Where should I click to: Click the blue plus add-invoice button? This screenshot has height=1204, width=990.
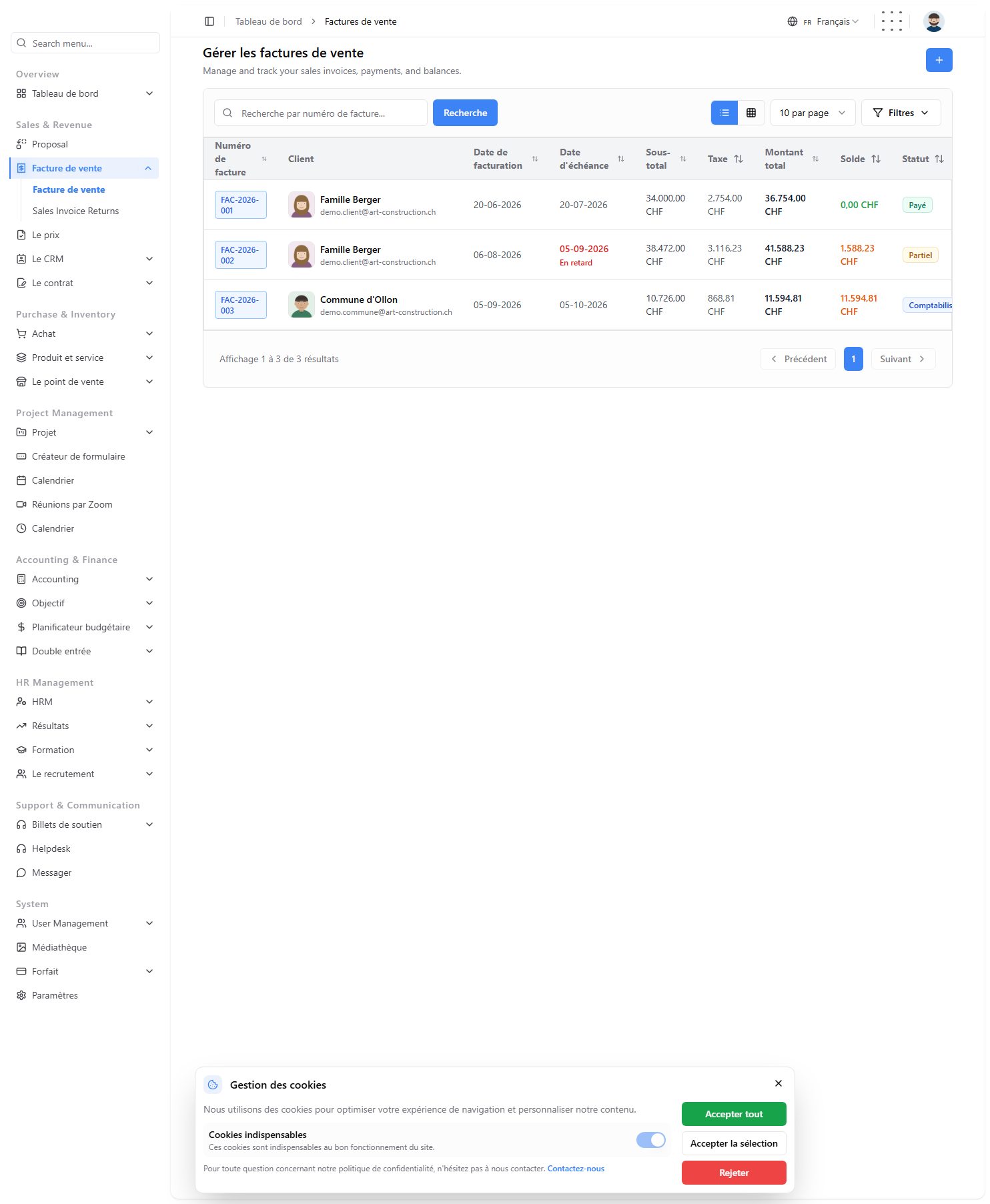[x=939, y=60]
